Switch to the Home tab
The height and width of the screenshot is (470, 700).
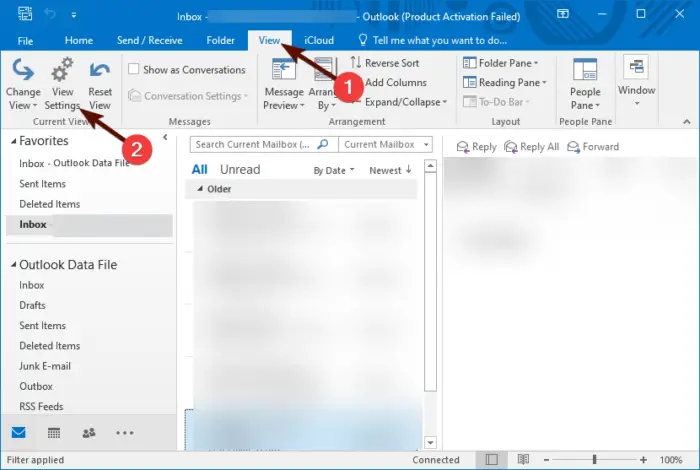(x=79, y=41)
